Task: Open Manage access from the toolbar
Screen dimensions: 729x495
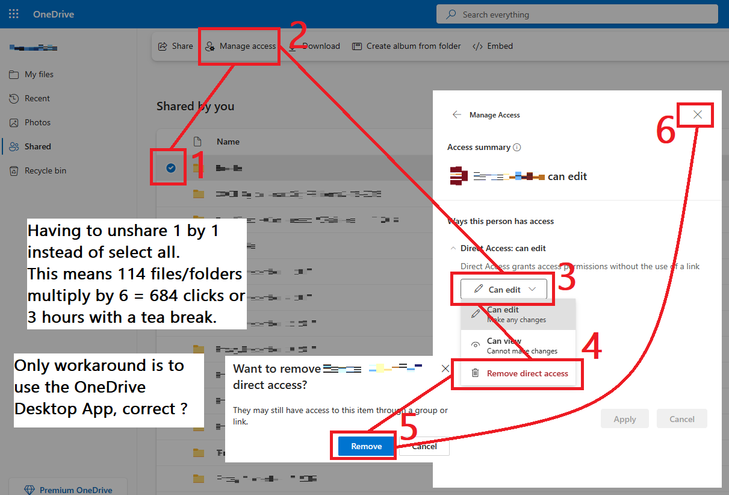Action: [x=240, y=46]
